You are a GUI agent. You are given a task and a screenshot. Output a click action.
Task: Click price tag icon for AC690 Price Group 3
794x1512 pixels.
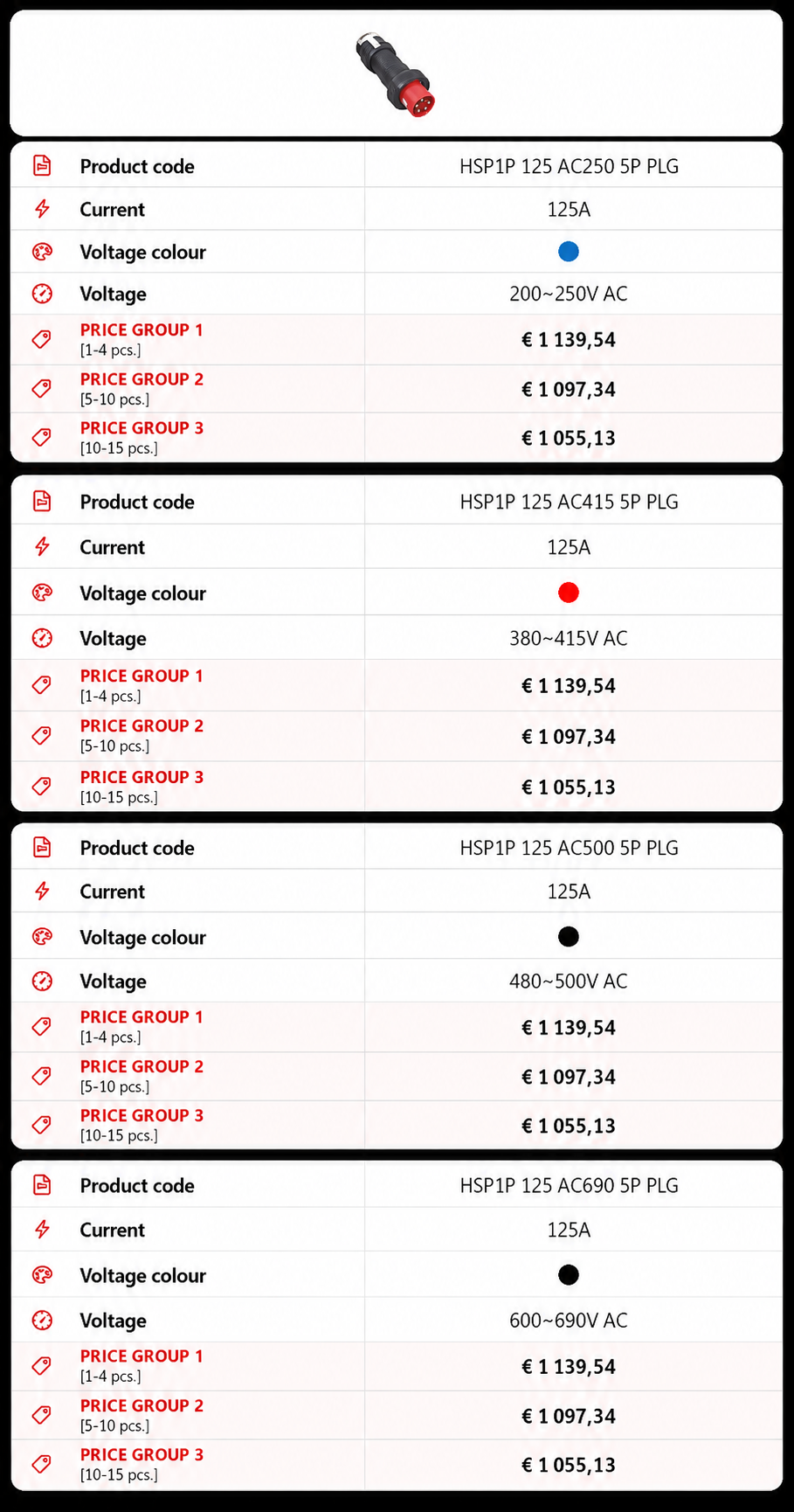point(42,1464)
